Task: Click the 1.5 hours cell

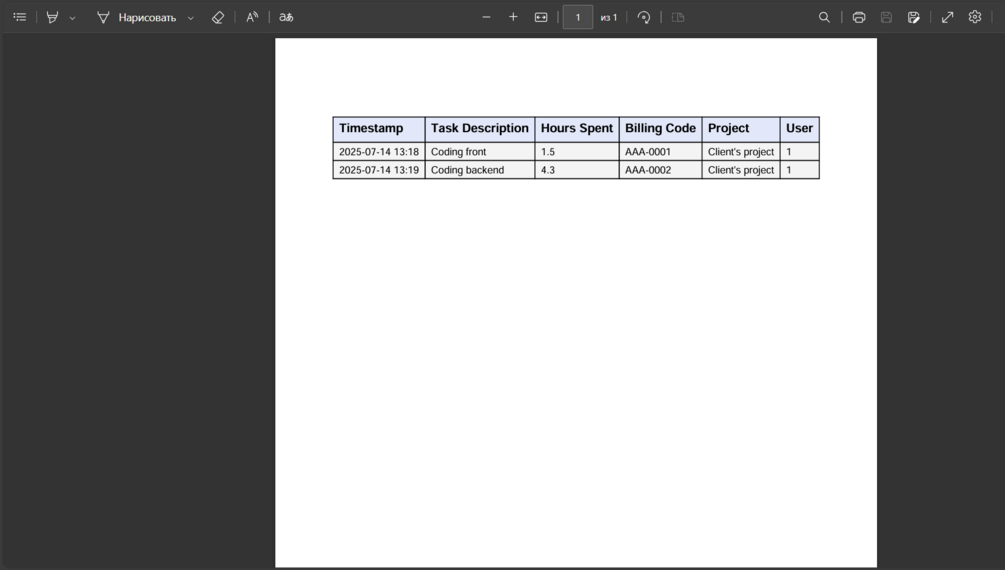Action: (577, 152)
